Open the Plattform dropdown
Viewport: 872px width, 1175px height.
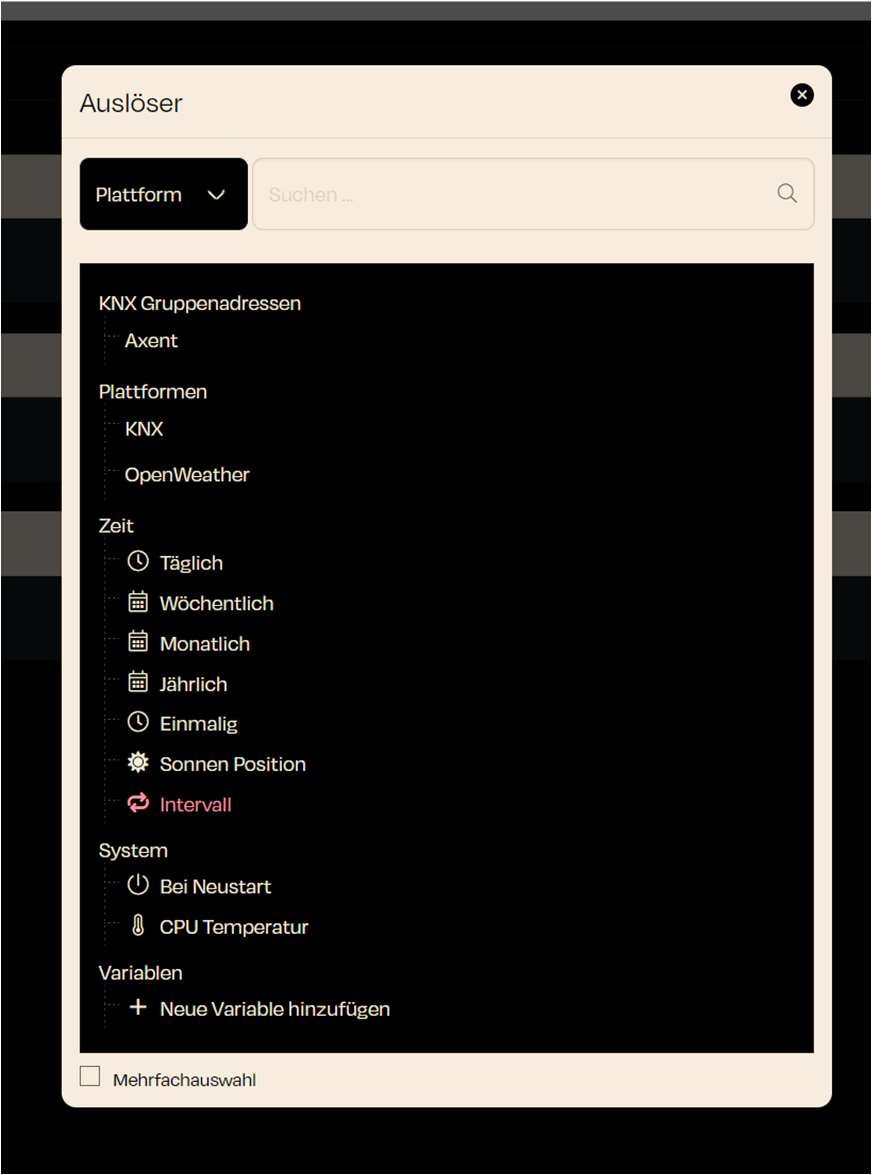coord(163,194)
